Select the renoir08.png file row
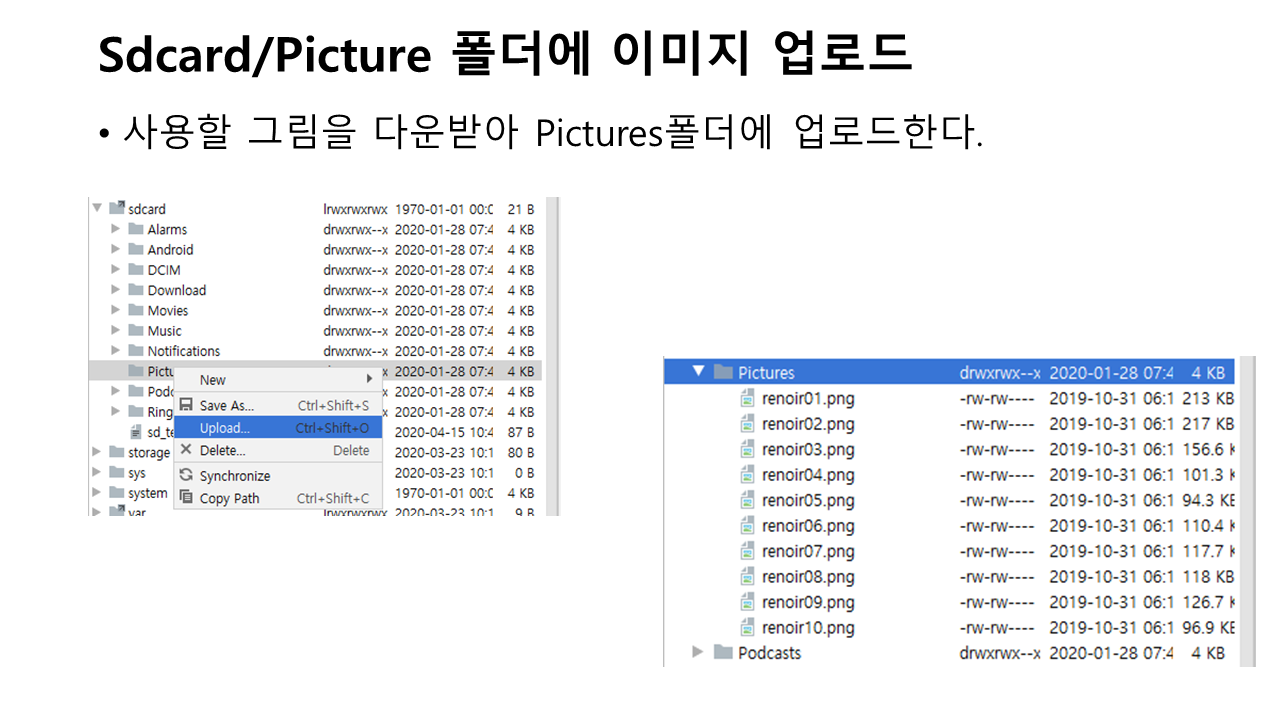 808,577
